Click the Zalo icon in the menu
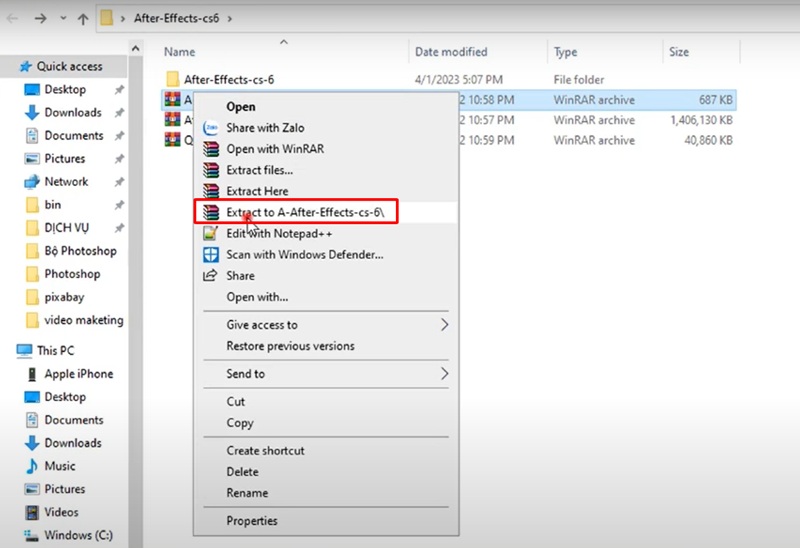This screenshot has width=800, height=548. 211,128
